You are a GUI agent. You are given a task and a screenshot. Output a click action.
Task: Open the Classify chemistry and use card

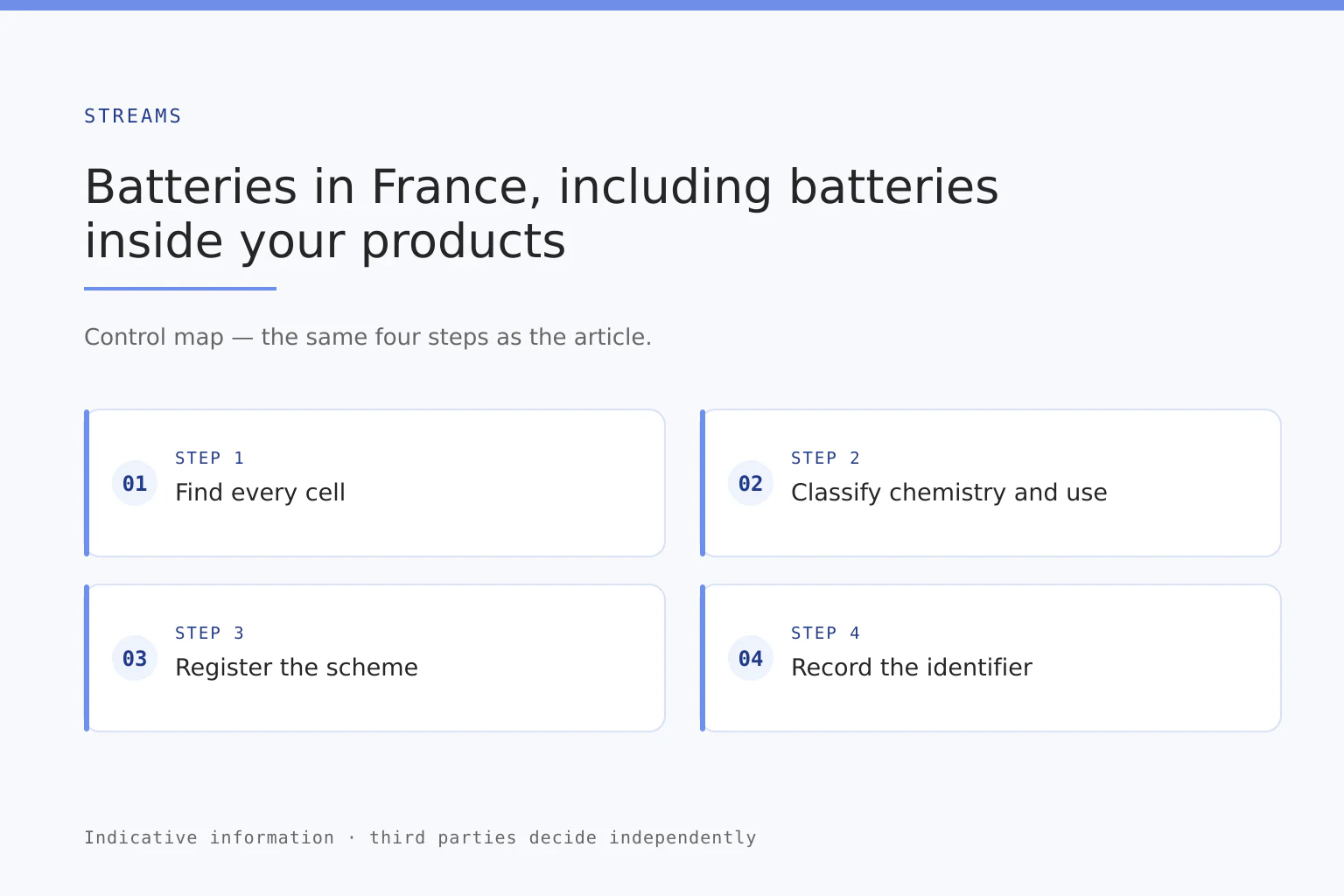(x=990, y=483)
